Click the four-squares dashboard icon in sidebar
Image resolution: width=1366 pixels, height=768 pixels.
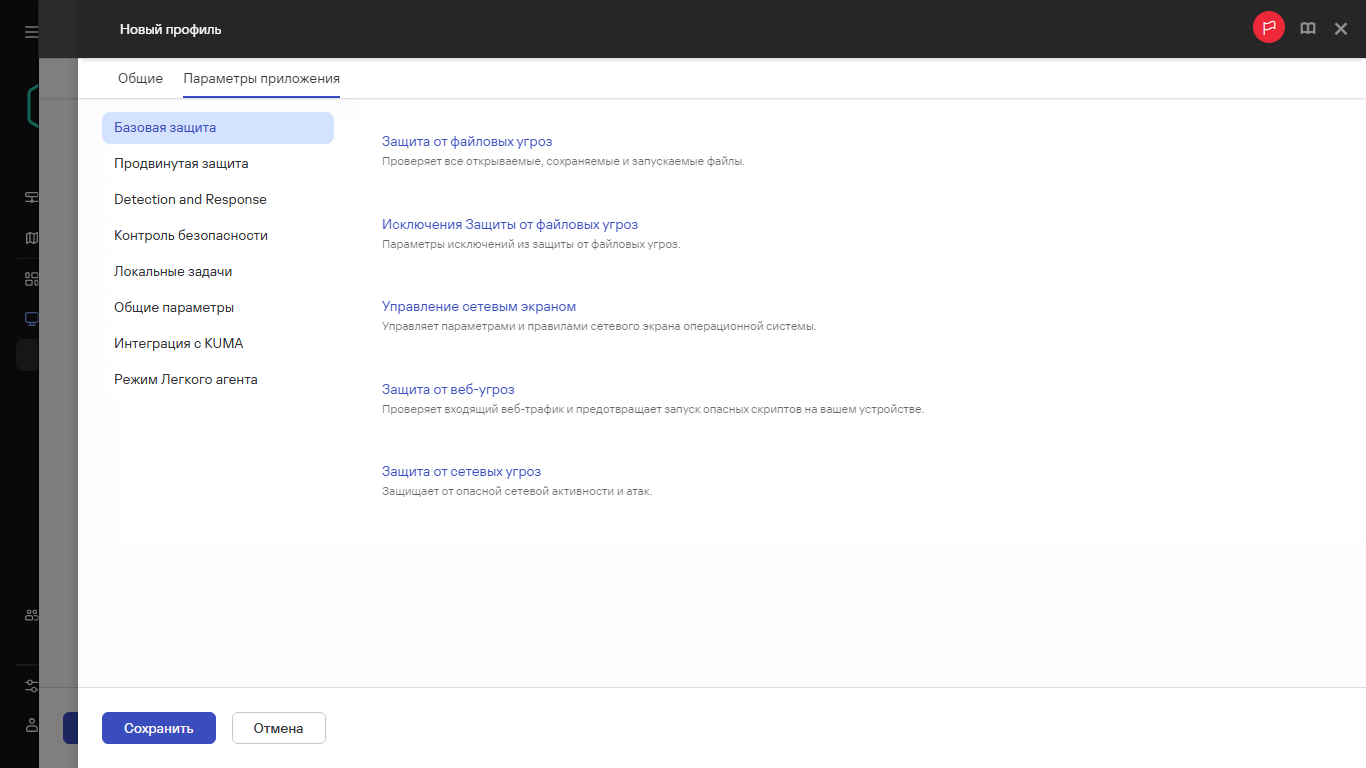click(x=31, y=279)
